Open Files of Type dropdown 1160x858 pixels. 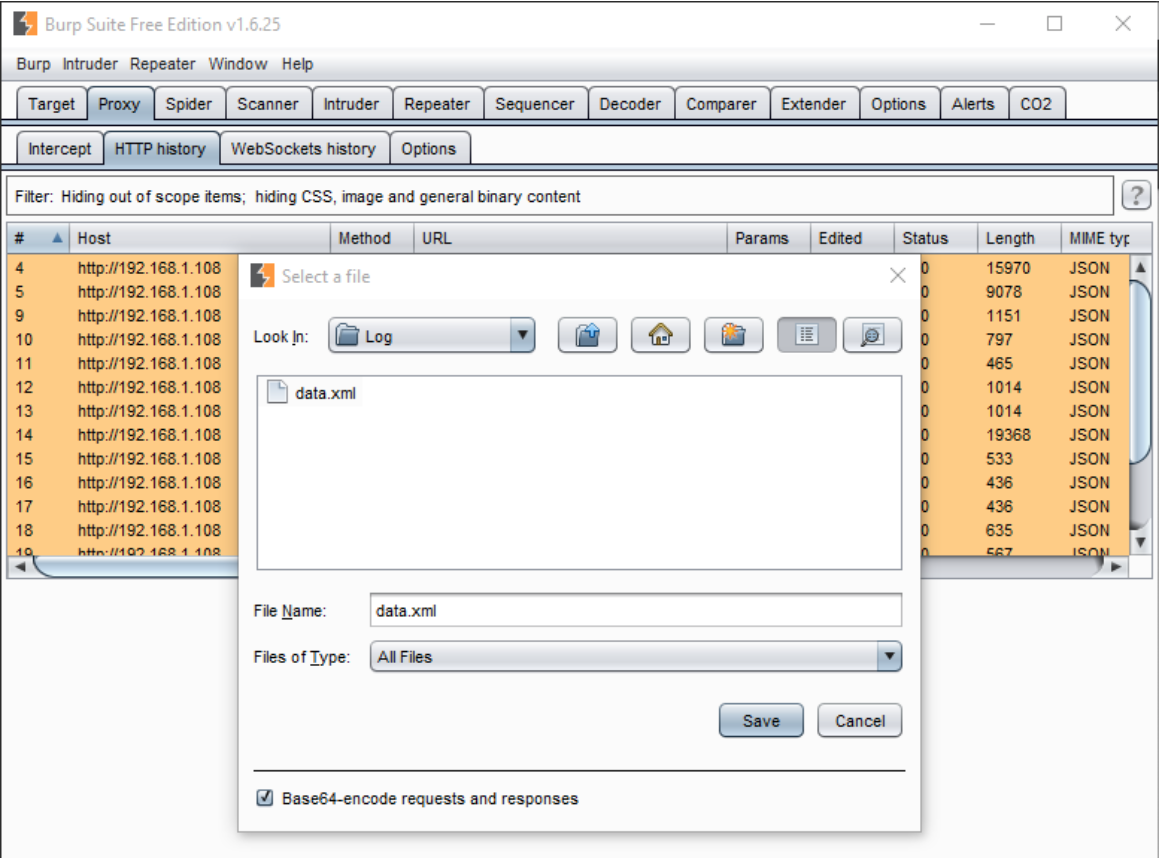tap(889, 656)
